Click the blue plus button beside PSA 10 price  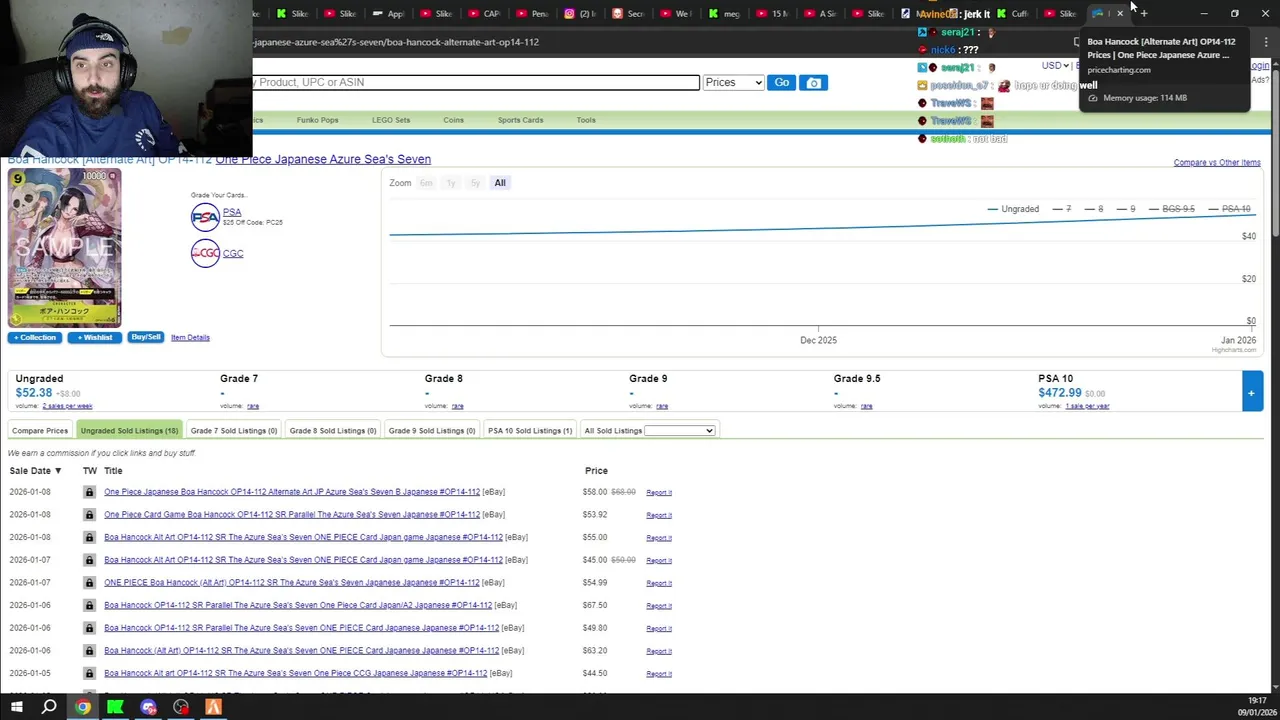(x=1251, y=392)
